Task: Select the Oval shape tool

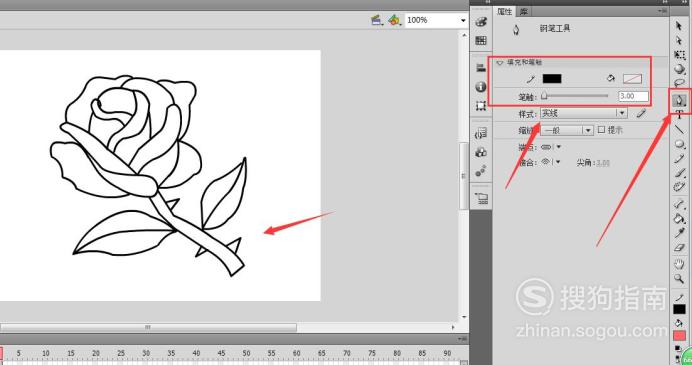Action: pyautogui.click(x=680, y=144)
